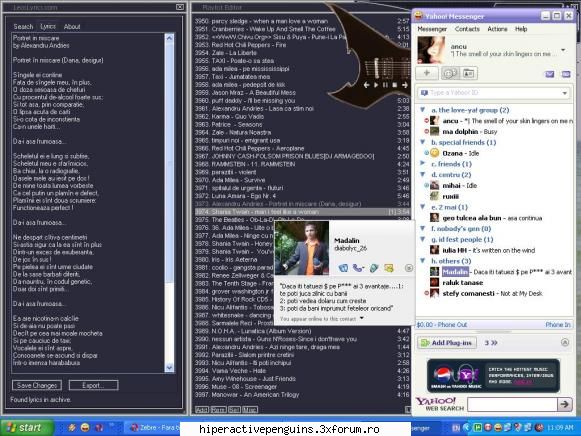Image resolution: width=581 pixels, height=436 pixels.
Task: Collapse 'h. others' group
Action: tap(422, 260)
